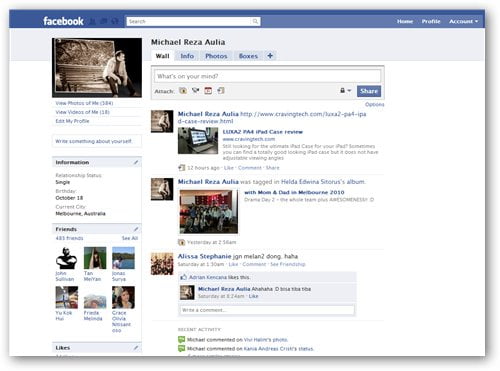Image resolution: width=500 pixels, height=371 pixels.
Task: Click the Options link below composer
Action: pos(374,104)
